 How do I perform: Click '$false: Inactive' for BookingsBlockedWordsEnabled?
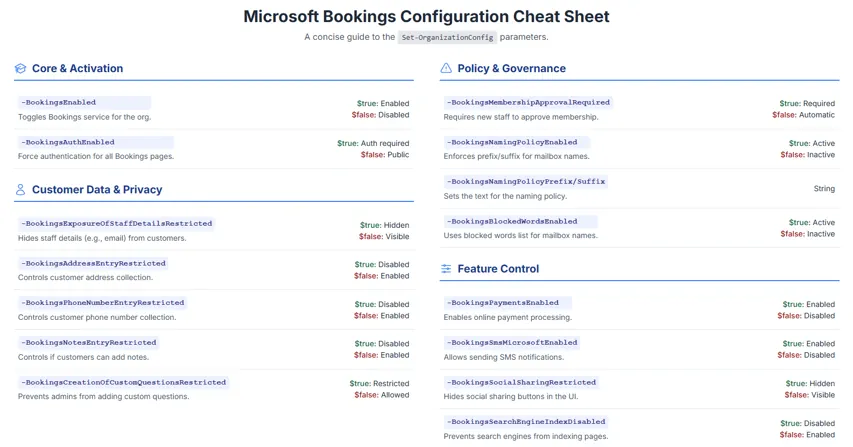tap(808, 234)
